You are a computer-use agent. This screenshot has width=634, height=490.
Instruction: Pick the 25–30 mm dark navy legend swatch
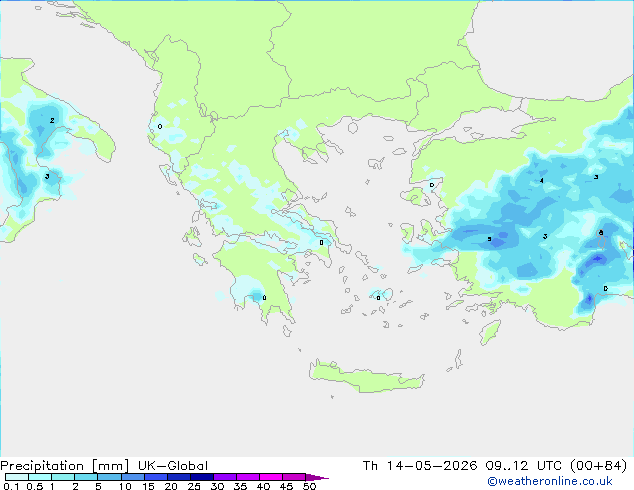(202, 477)
